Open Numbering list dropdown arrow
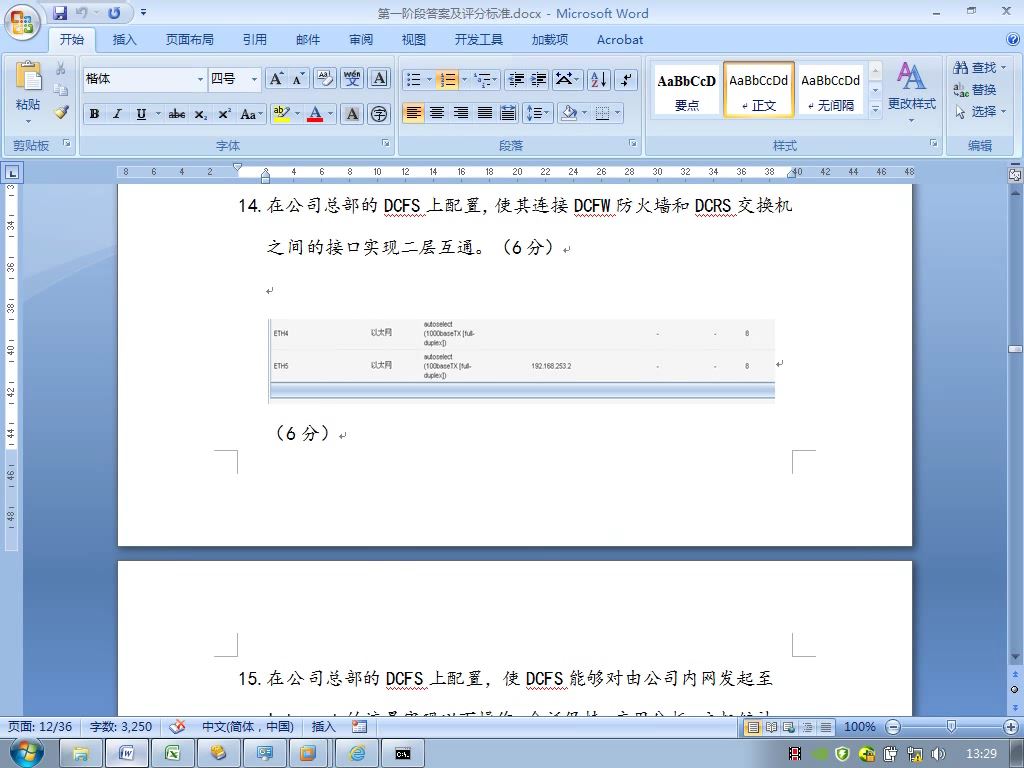 (464, 80)
